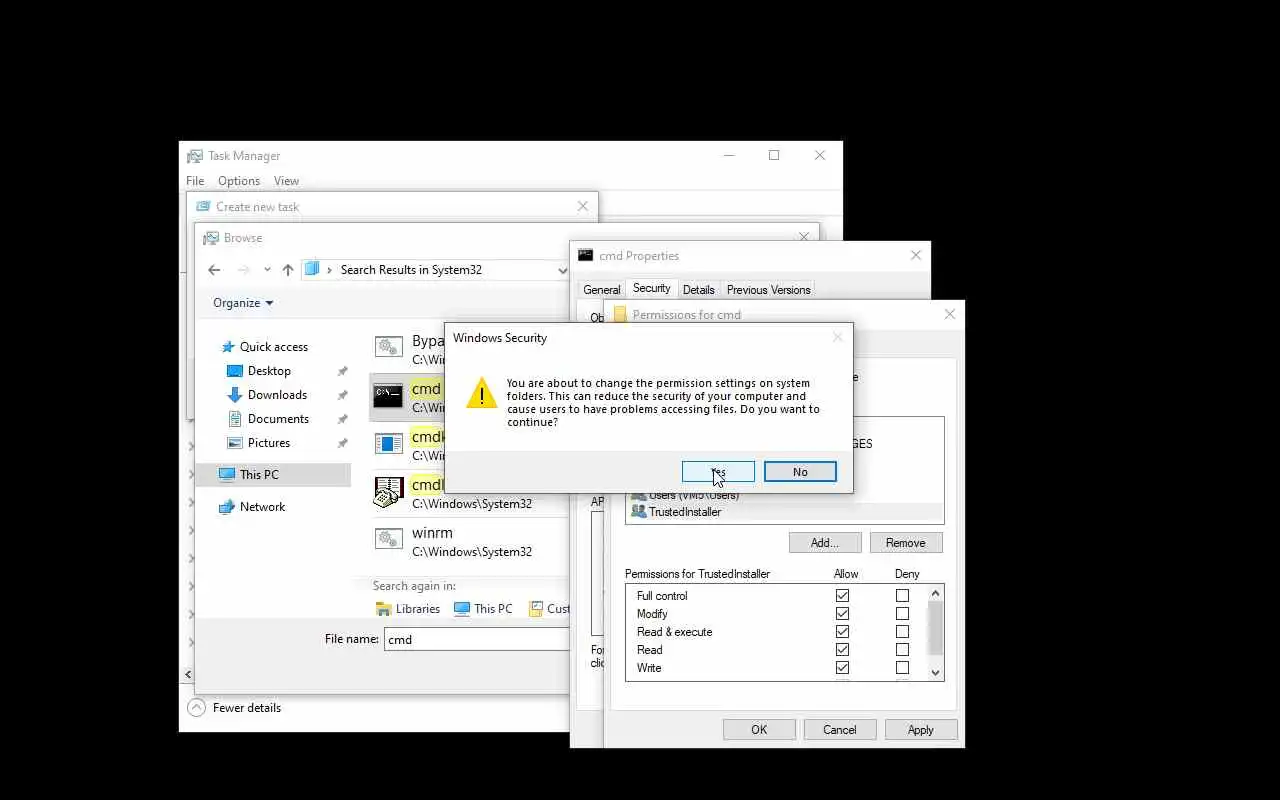Switch to General tab in cmd Properties
Screen dimensions: 1280x800
click(x=602, y=290)
